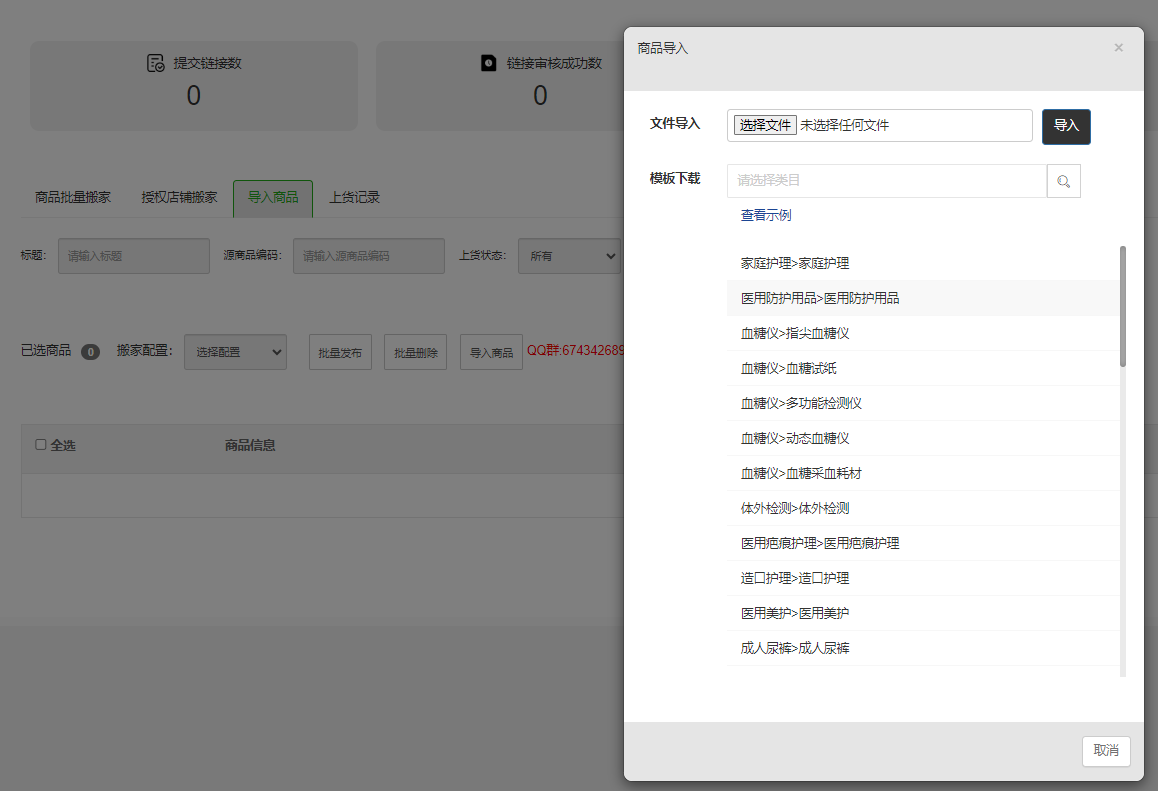
Task: Open the 请选择类目 category selector
Action: coord(886,181)
